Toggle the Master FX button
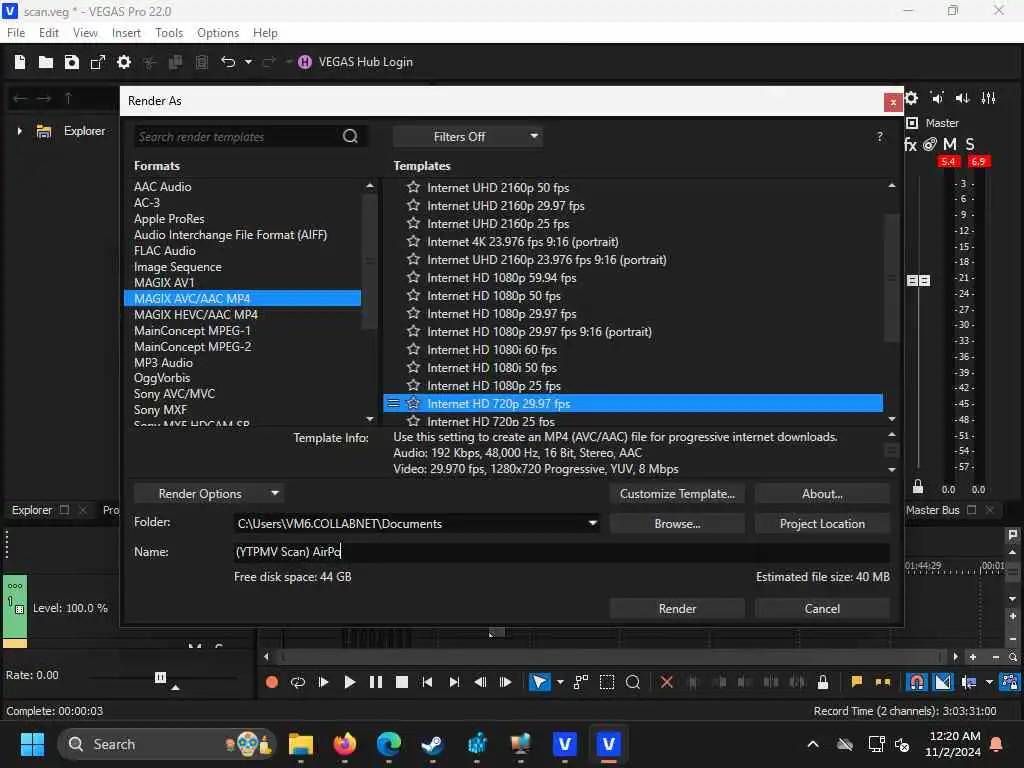Image resolution: width=1024 pixels, height=768 pixels. point(910,144)
